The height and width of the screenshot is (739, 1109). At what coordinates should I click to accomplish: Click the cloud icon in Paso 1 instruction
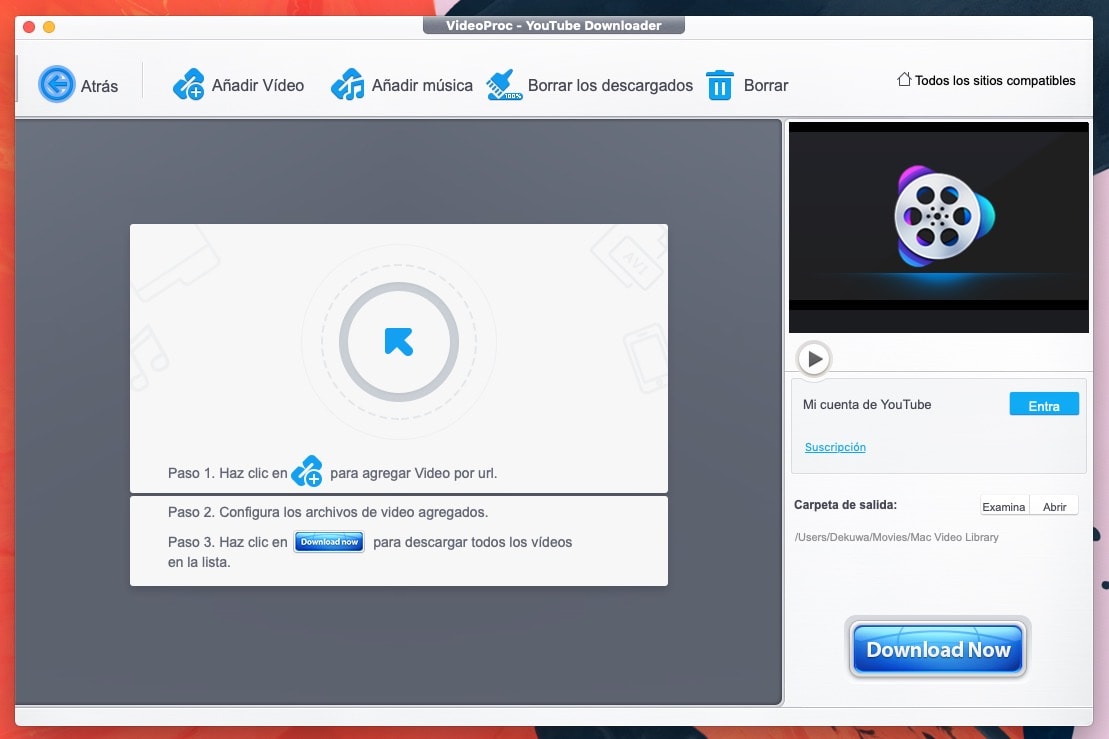pos(307,472)
